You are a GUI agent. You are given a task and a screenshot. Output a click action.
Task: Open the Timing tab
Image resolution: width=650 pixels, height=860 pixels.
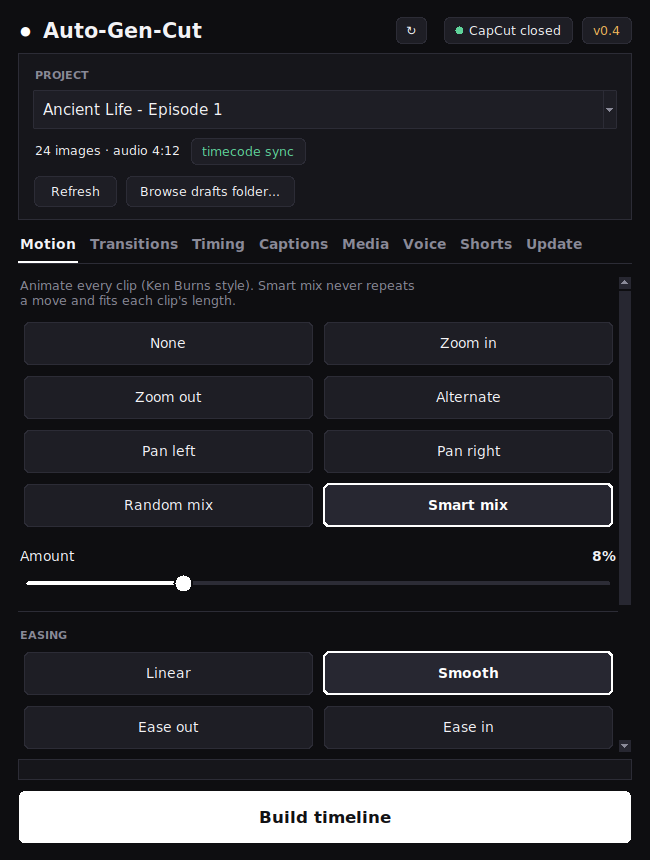click(218, 244)
